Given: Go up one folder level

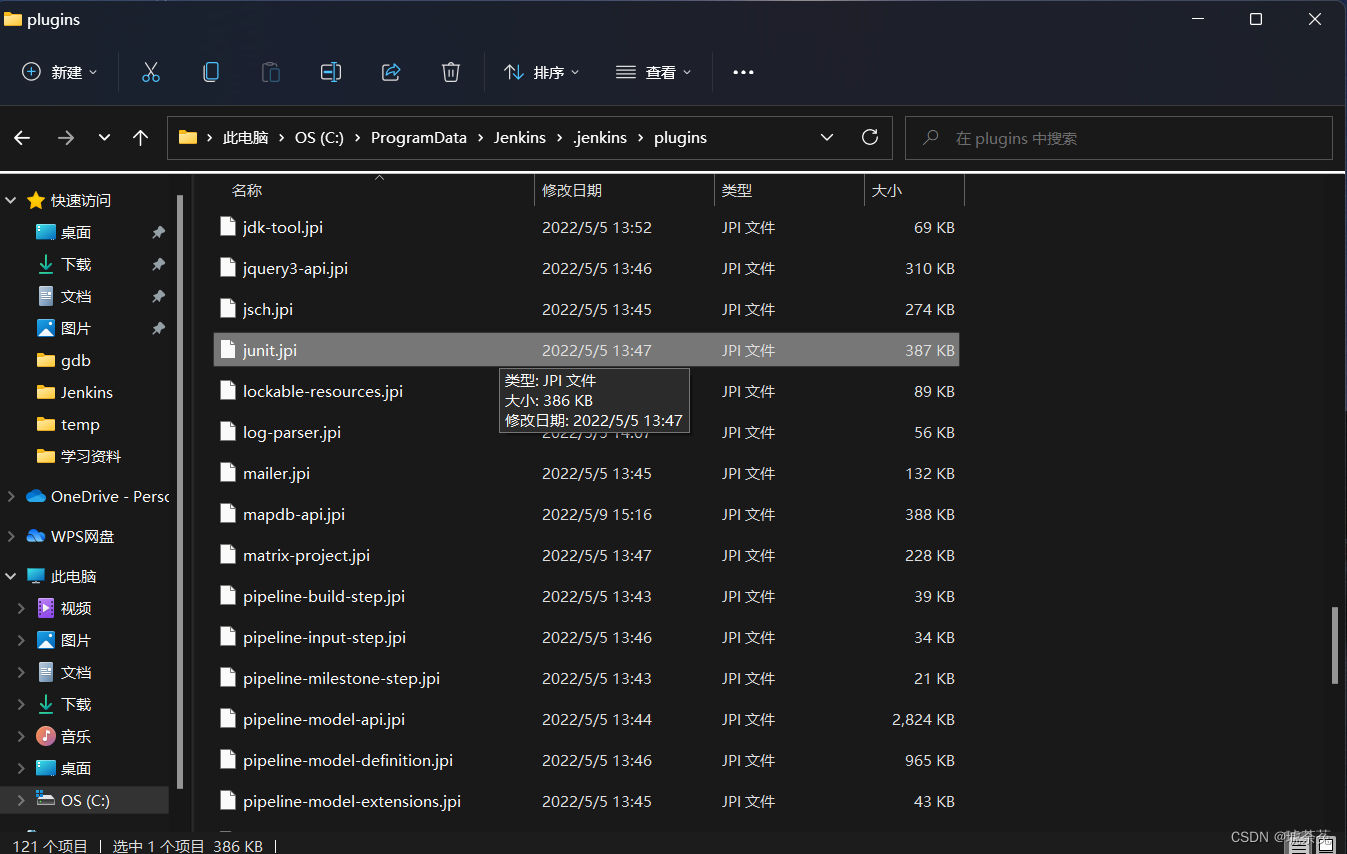Looking at the screenshot, I should [x=140, y=138].
